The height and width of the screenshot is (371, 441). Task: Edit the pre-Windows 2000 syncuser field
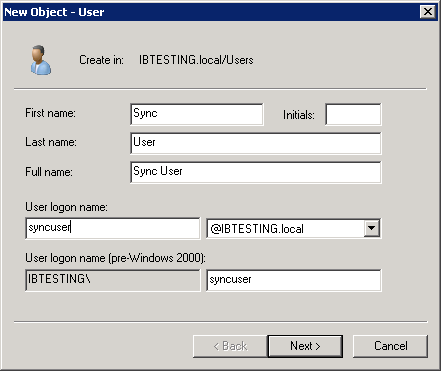(294, 280)
